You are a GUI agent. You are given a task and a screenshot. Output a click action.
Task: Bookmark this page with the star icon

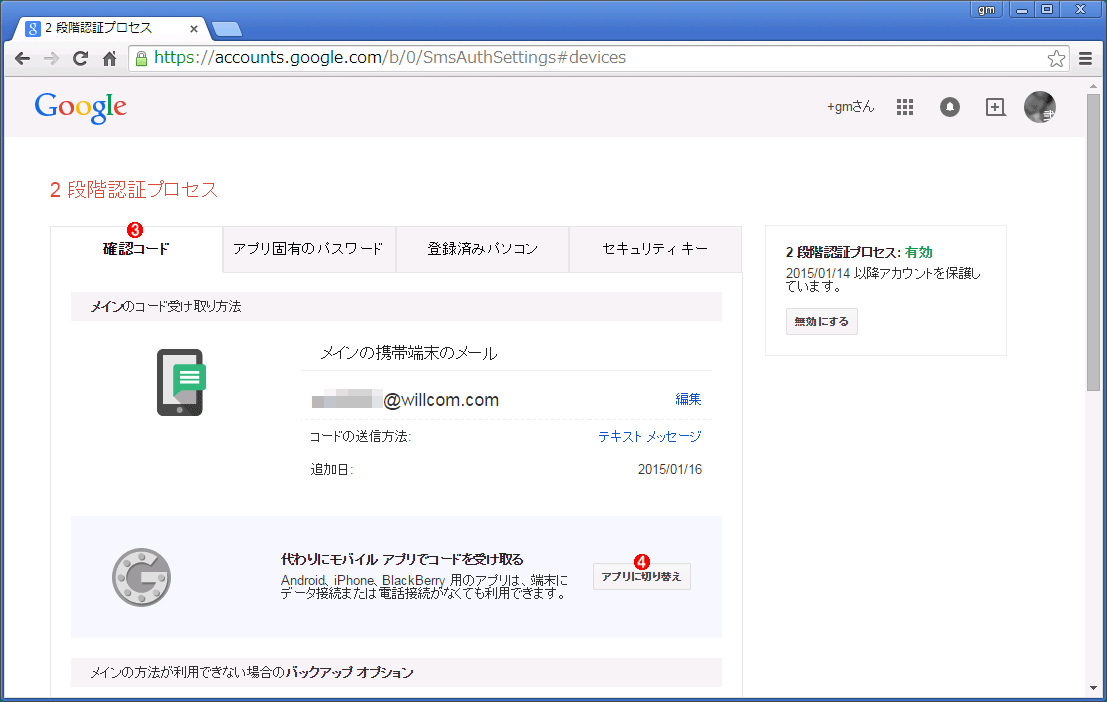pyautogui.click(x=1056, y=58)
